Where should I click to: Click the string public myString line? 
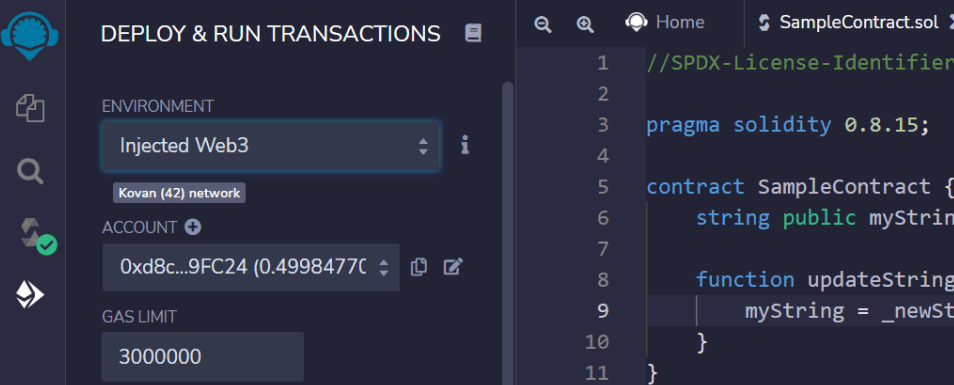[824, 218]
